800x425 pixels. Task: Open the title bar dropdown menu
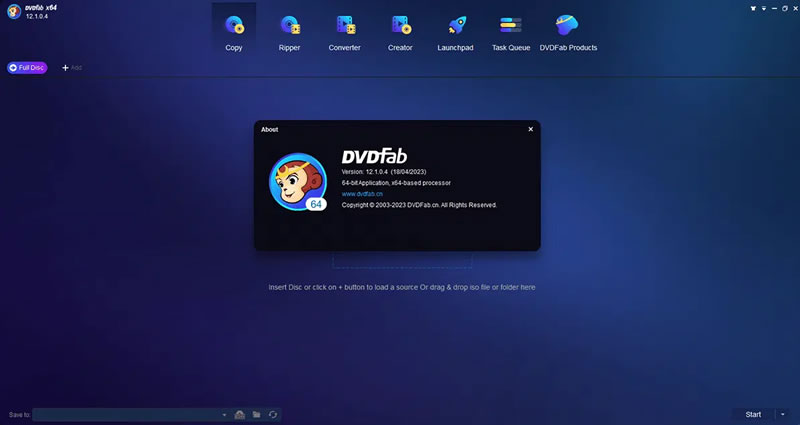point(764,8)
